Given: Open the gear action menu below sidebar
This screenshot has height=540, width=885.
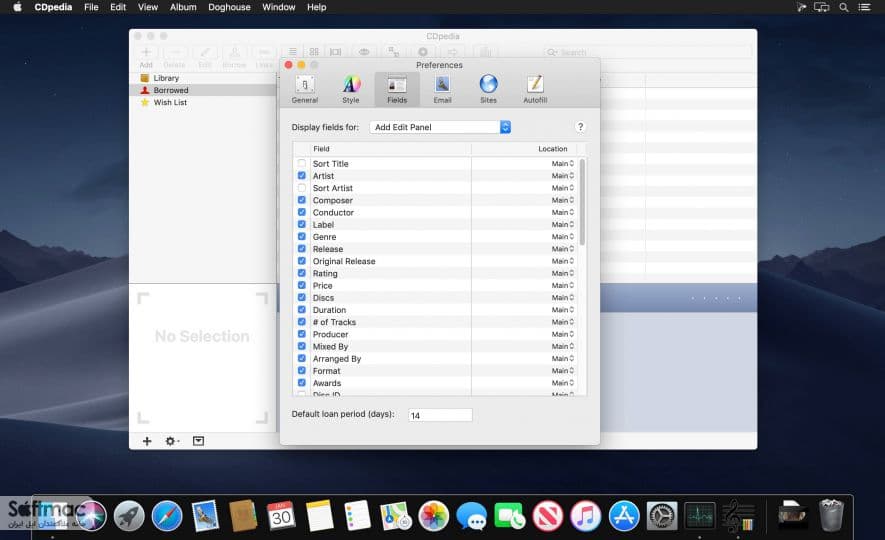Looking at the screenshot, I should 172,441.
